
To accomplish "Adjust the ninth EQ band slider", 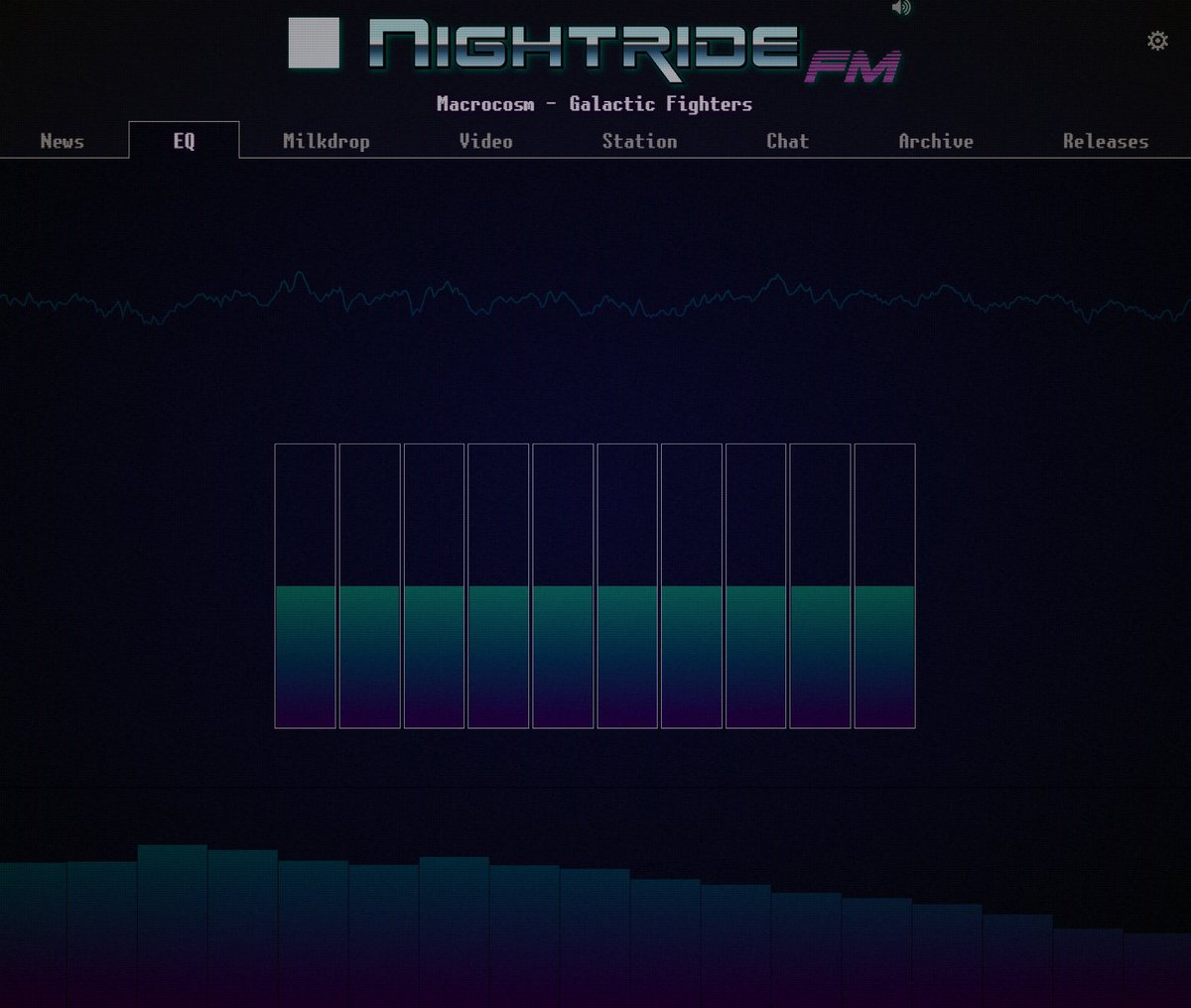I will 820,586.
